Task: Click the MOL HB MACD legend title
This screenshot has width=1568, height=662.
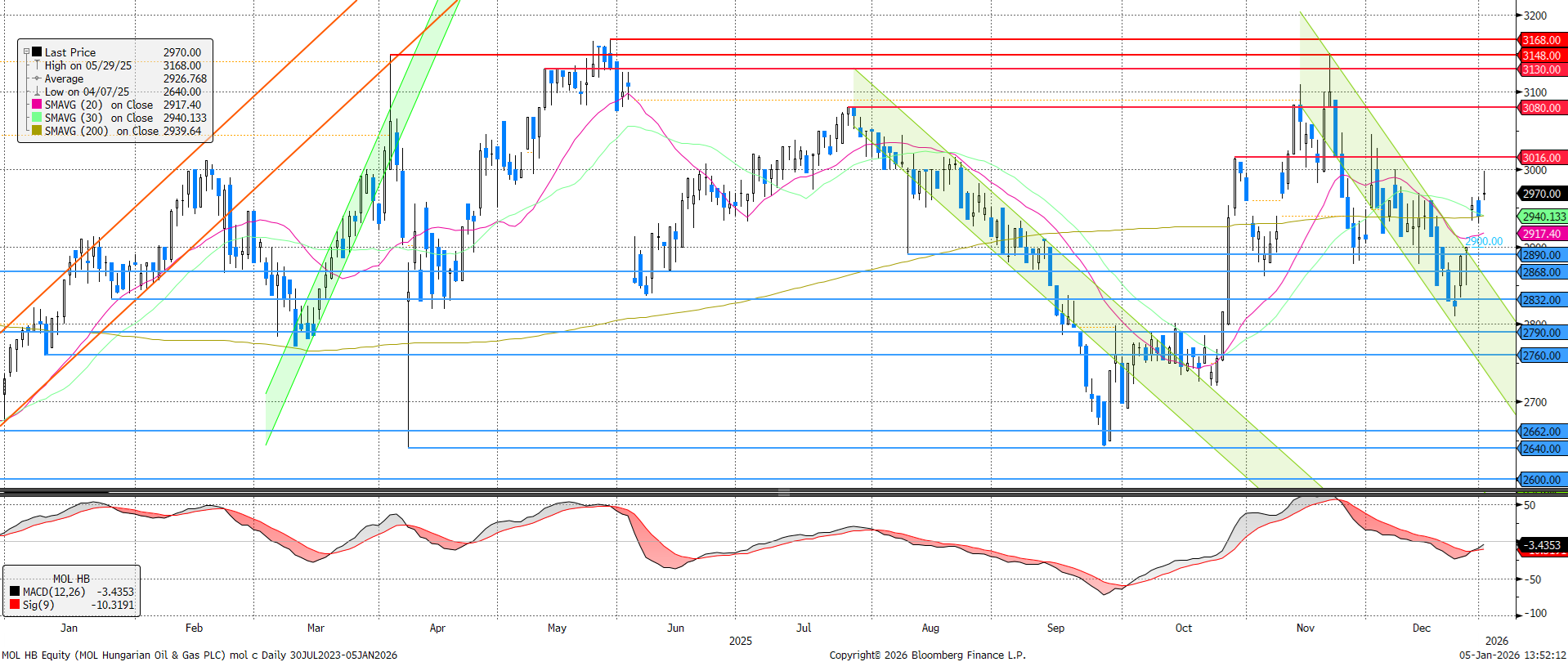Action: tap(71, 579)
